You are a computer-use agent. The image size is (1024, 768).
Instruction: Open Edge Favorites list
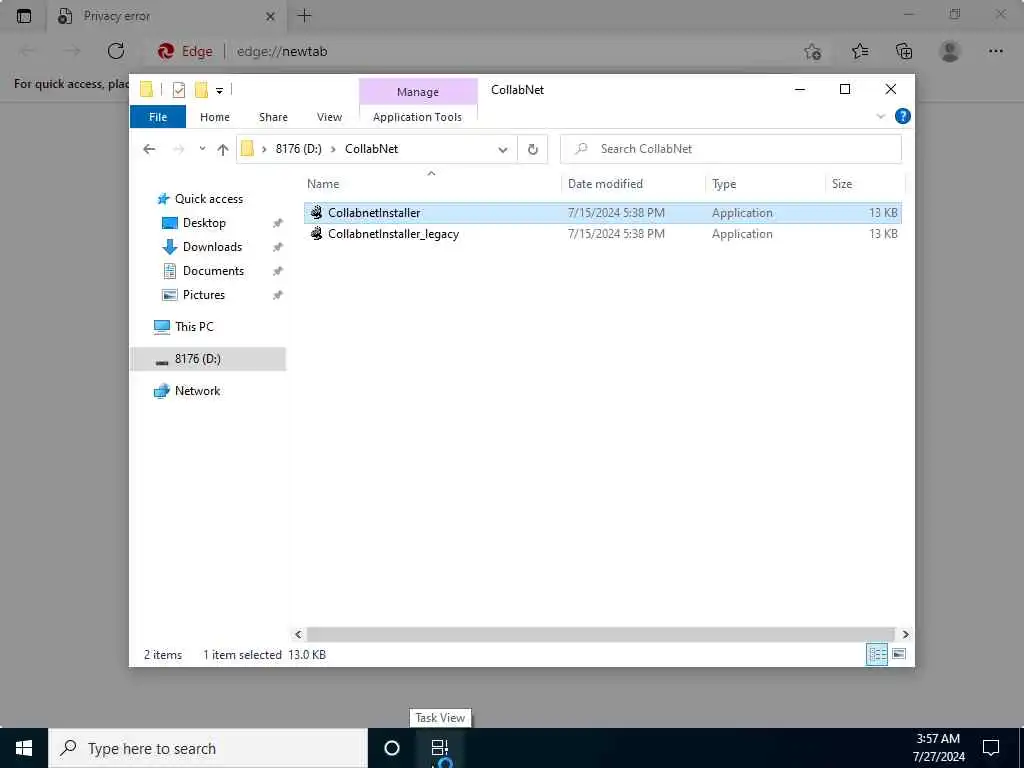coord(860,51)
